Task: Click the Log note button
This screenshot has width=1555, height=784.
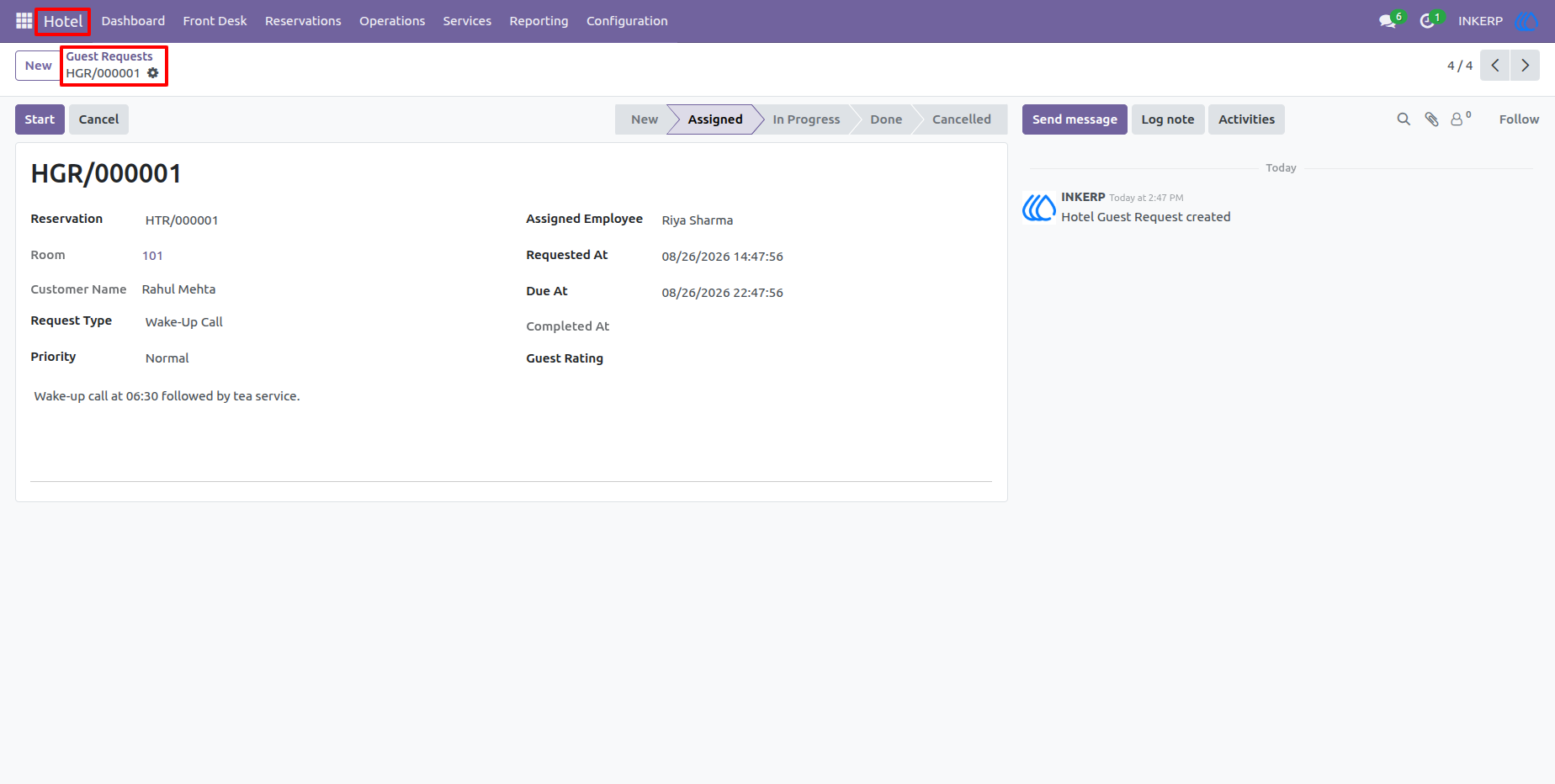Action: click(1168, 119)
